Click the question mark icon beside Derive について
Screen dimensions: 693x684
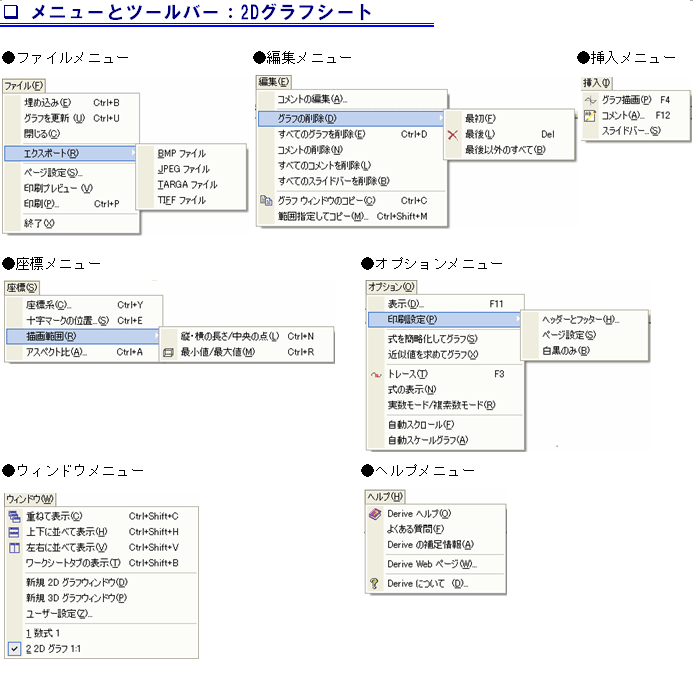[x=374, y=584]
